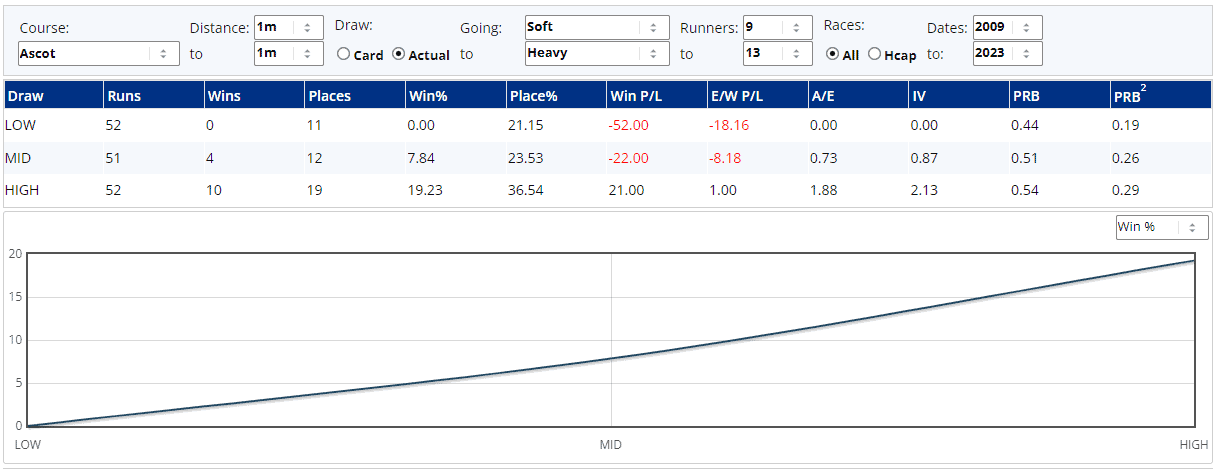Open the end date dropdown showing 2023
Image resolution: width=1218 pixels, height=469 pixels.
(1007, 53)
